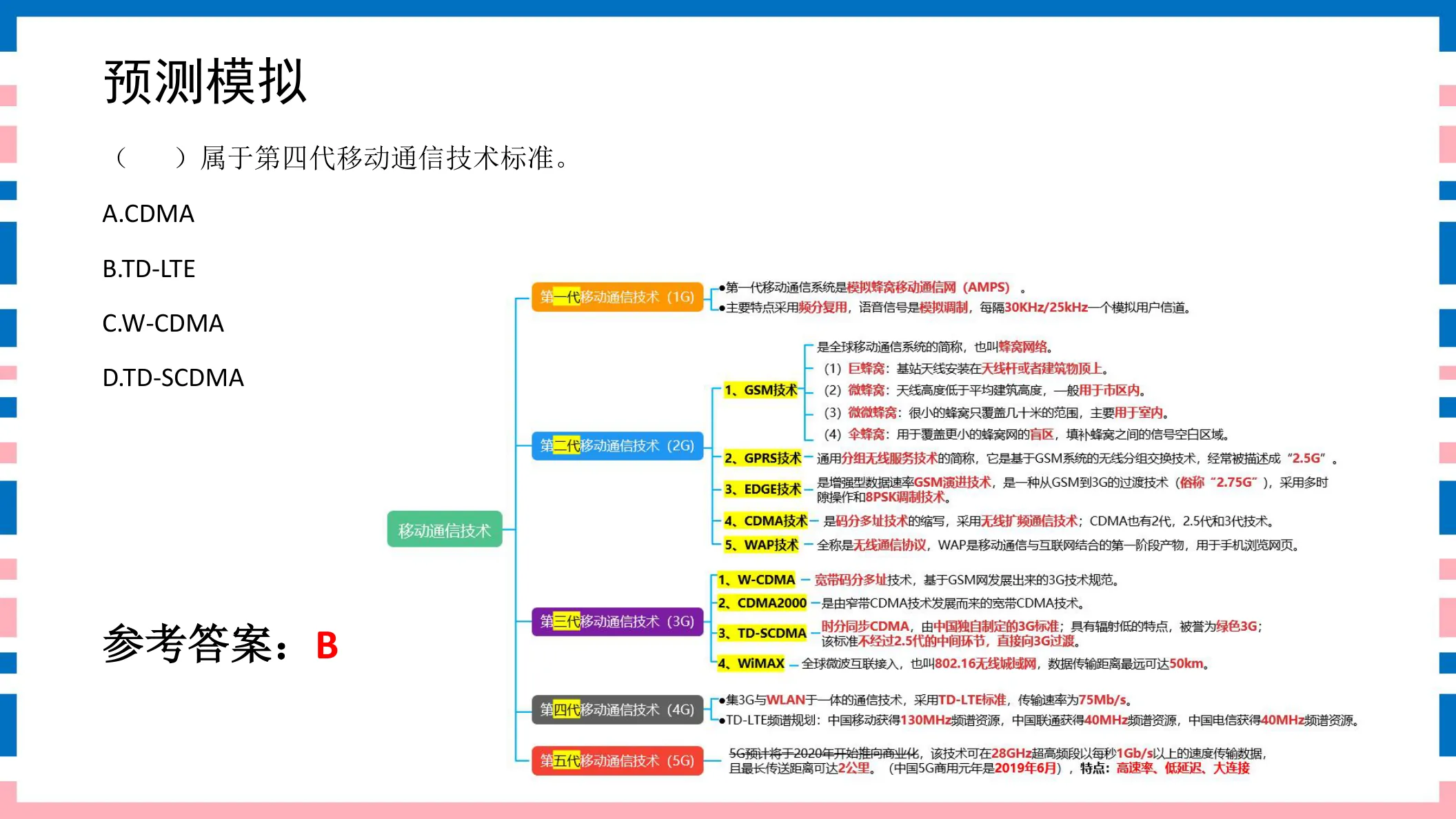Image resolution: width=1456 pixels, height=819 pixels.
Task: Click the red 第五代移动通信技术 (5G) node
Action: tap(617, 760)
